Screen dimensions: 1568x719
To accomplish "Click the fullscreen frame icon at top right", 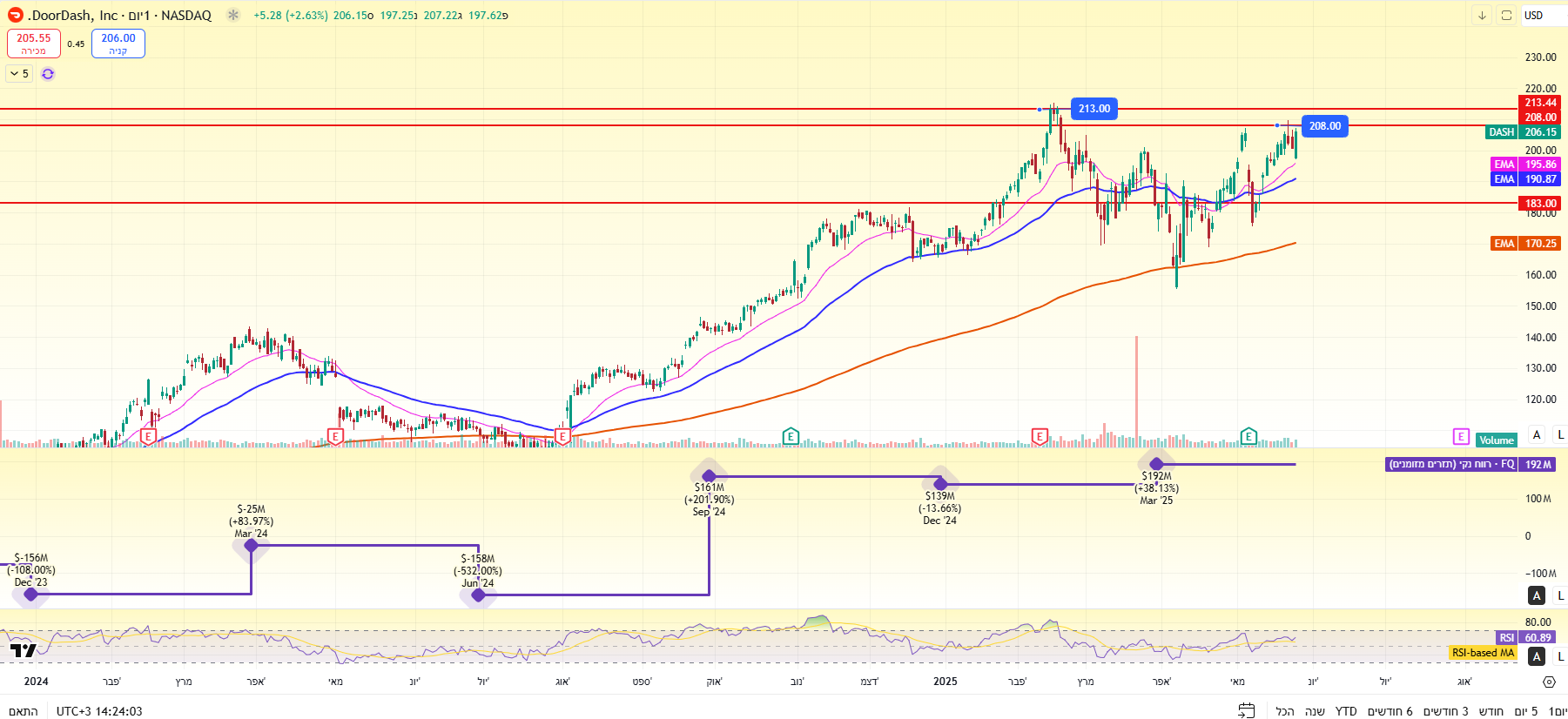I will point(1506,15).
